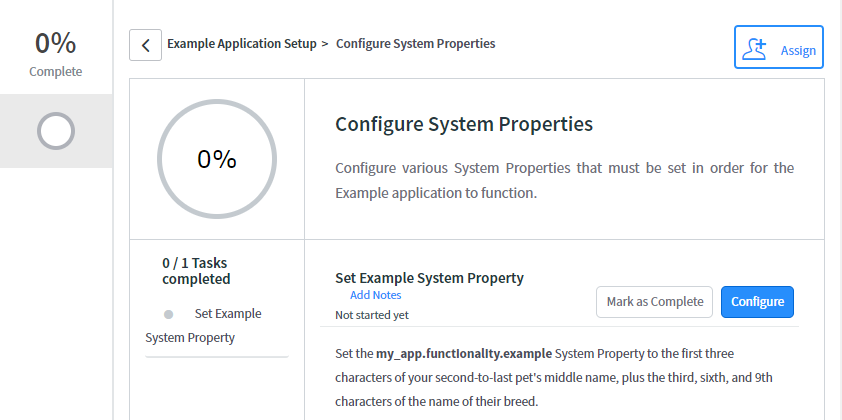Click the Configure System Properties heading
Screen dimensions: 842x420
464,125
